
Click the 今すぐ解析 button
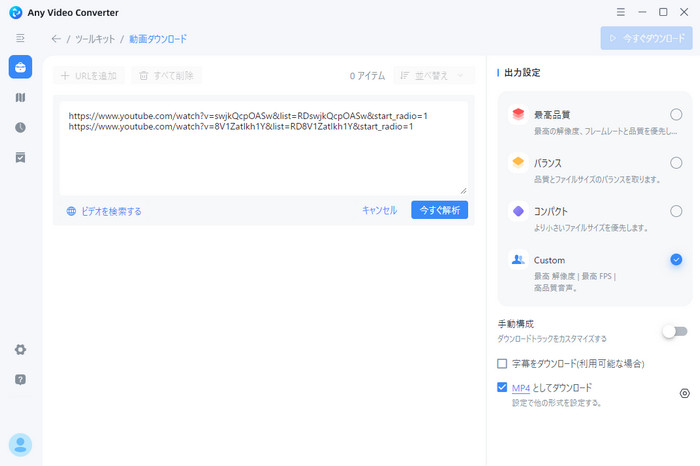[439, 210]
